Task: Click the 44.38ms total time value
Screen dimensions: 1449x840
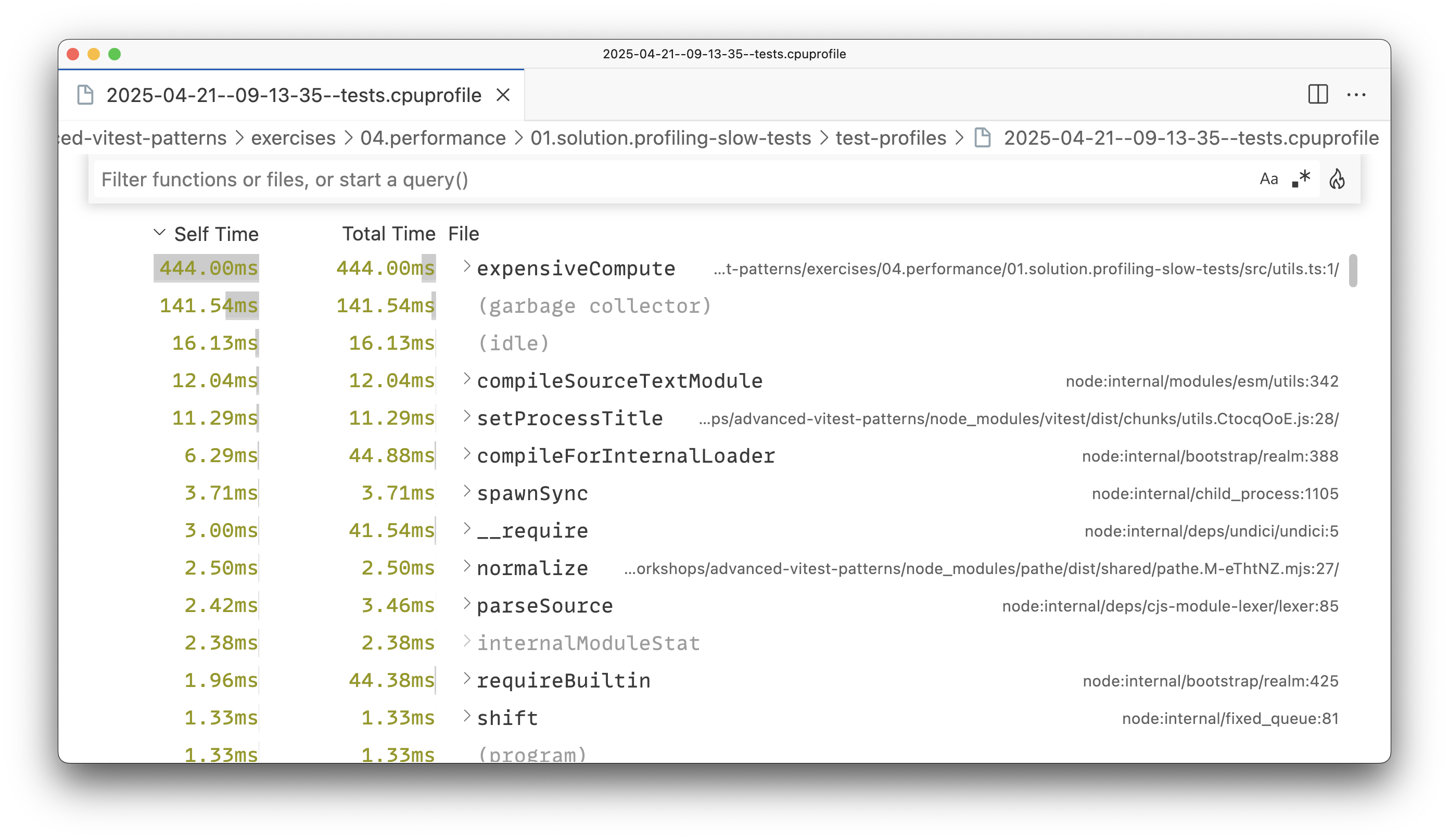Action: pos(391,680)
